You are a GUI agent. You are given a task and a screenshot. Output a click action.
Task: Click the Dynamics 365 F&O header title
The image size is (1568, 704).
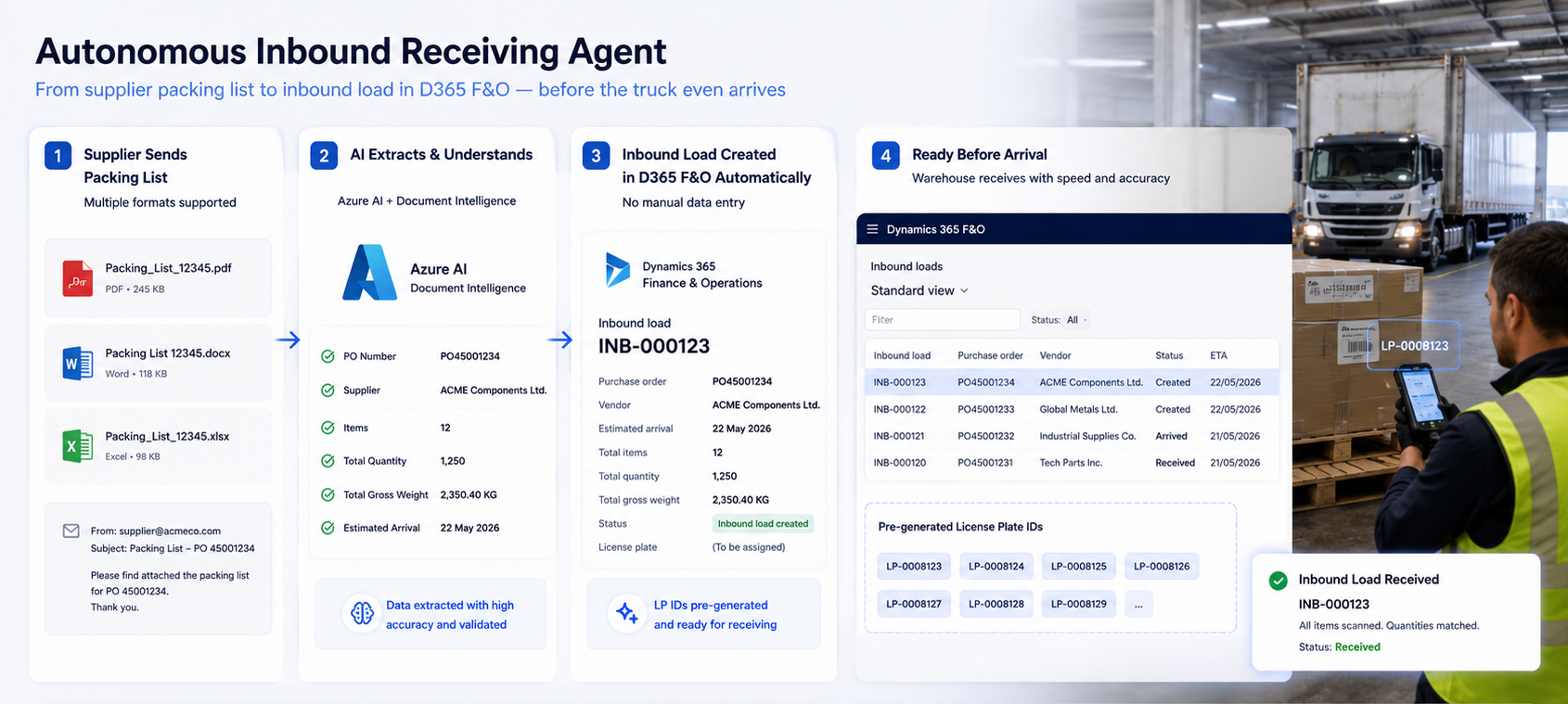(935, 229)
